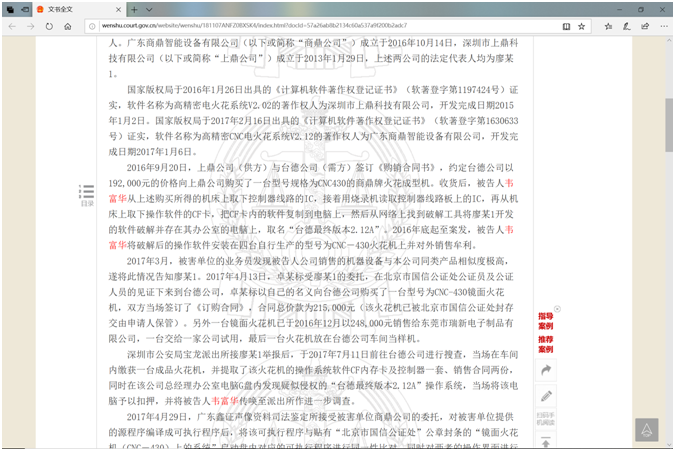Switch to reading view

(x=567, y=26)
